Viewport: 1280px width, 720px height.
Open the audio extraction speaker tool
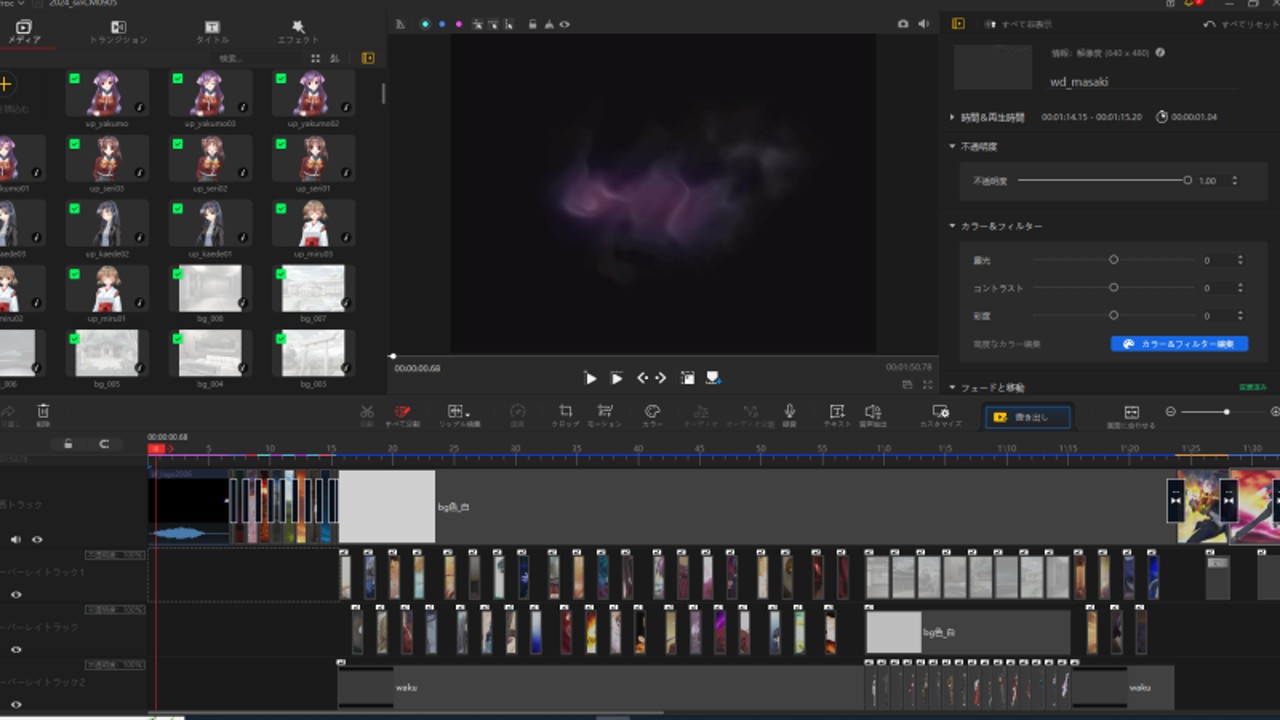873,414
